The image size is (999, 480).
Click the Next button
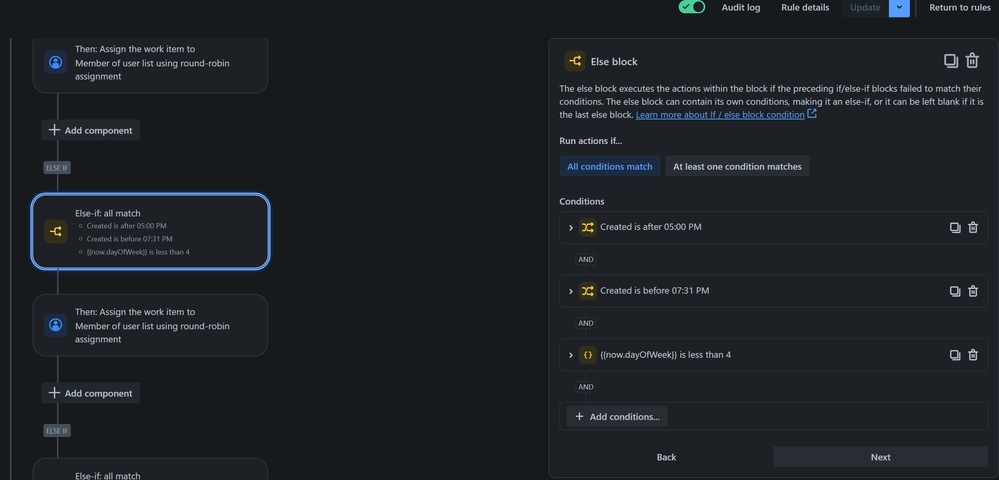tap(880, 457)
